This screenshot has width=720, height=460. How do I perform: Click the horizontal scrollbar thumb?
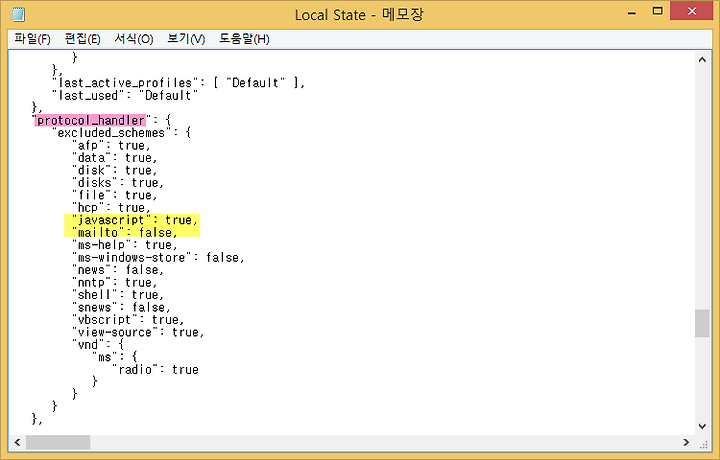pyautogui.click(x=58, y=442)
